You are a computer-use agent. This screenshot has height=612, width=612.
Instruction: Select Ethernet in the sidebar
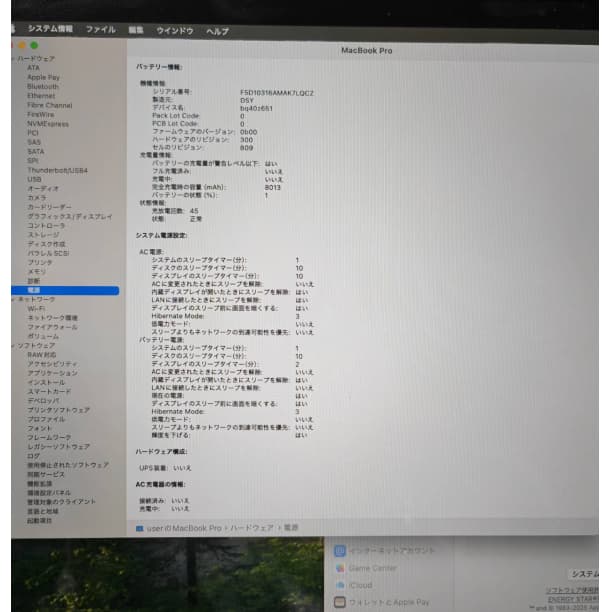tap(41, 96)
